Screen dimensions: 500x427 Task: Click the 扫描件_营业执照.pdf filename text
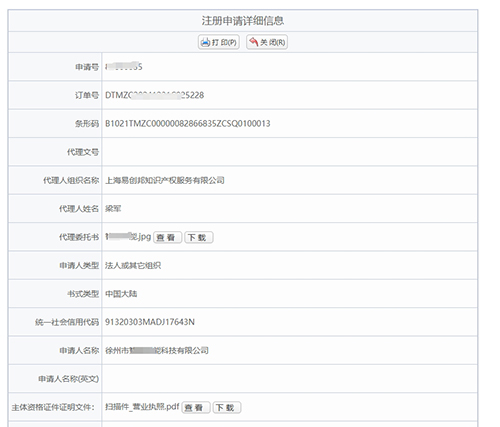click(142, 407)
